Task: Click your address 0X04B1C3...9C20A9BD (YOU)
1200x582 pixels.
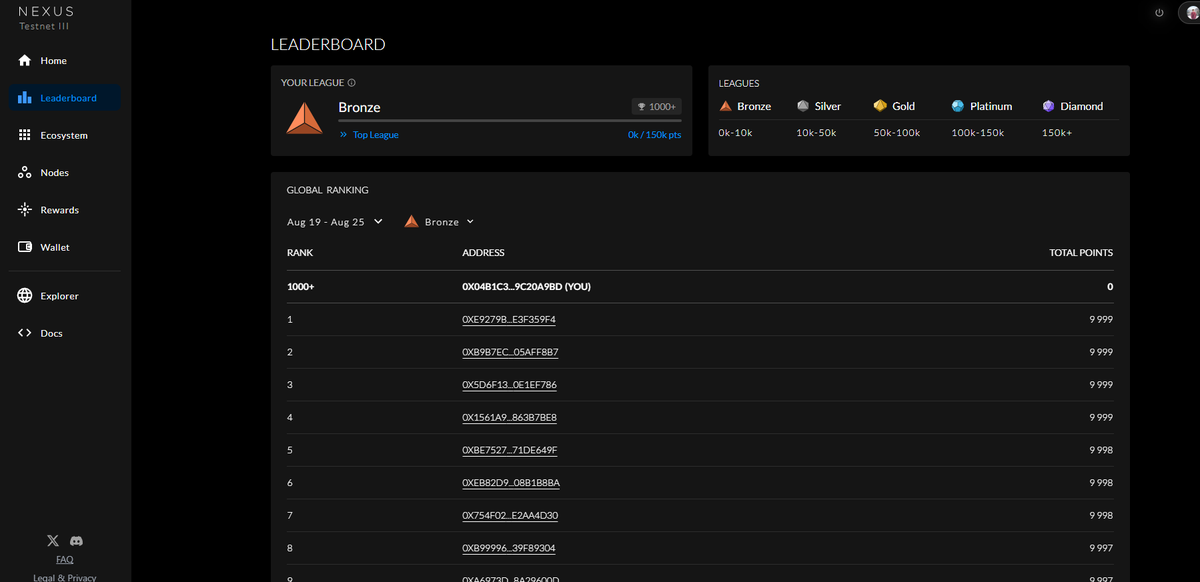Action: (526, 287)
